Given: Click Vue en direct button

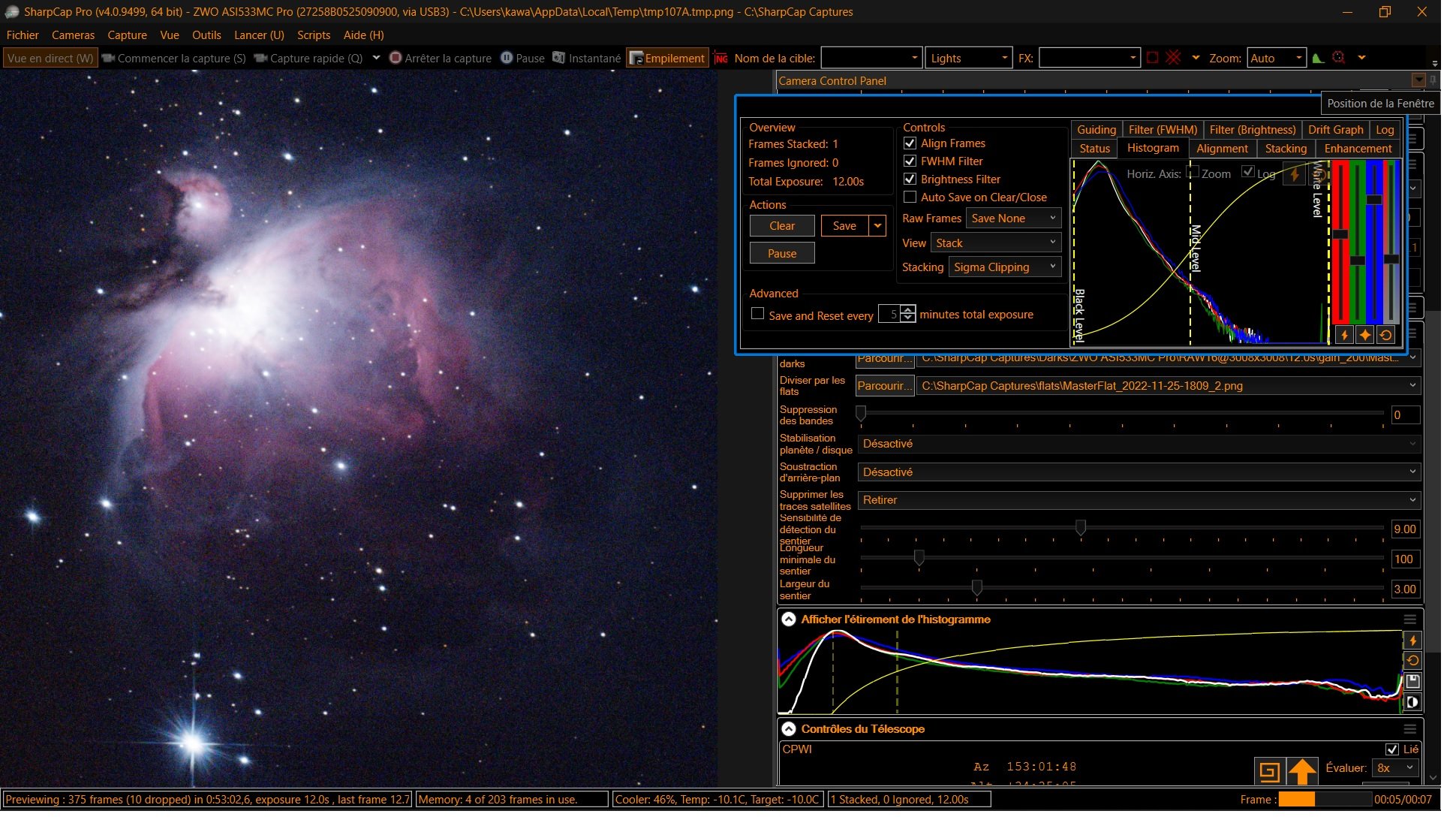Looking at the screenshot, I should point(50,58).
